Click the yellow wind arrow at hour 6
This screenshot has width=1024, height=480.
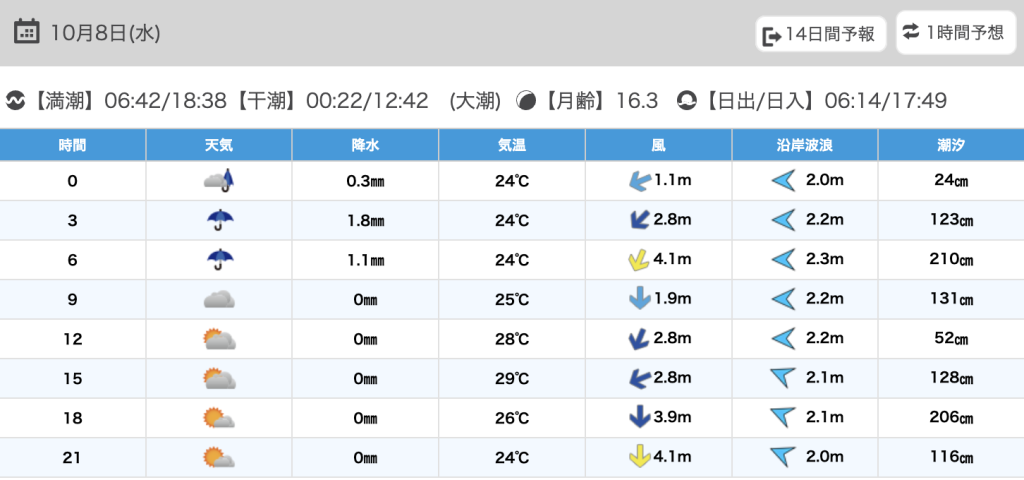tap(638, 260)
